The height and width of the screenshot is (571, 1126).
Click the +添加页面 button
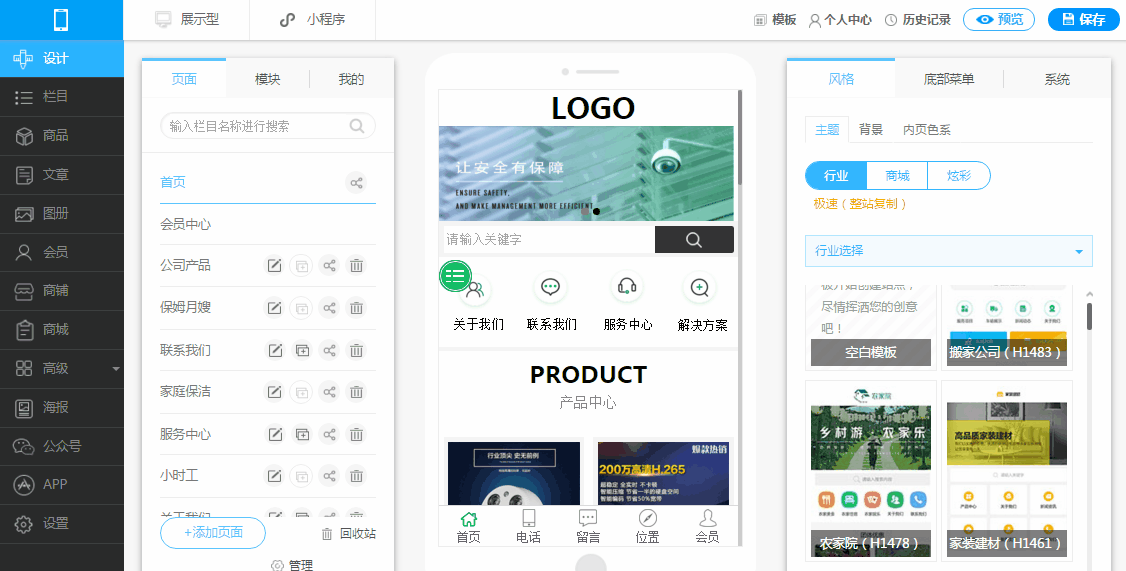click(x=213, y=532)
